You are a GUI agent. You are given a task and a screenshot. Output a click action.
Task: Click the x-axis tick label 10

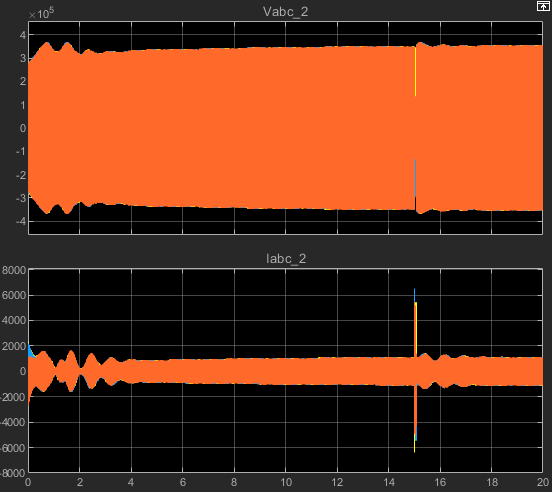[286, 482]
